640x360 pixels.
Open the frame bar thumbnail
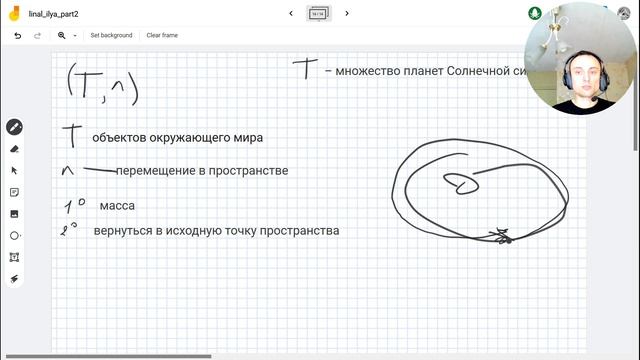[319, 13]
